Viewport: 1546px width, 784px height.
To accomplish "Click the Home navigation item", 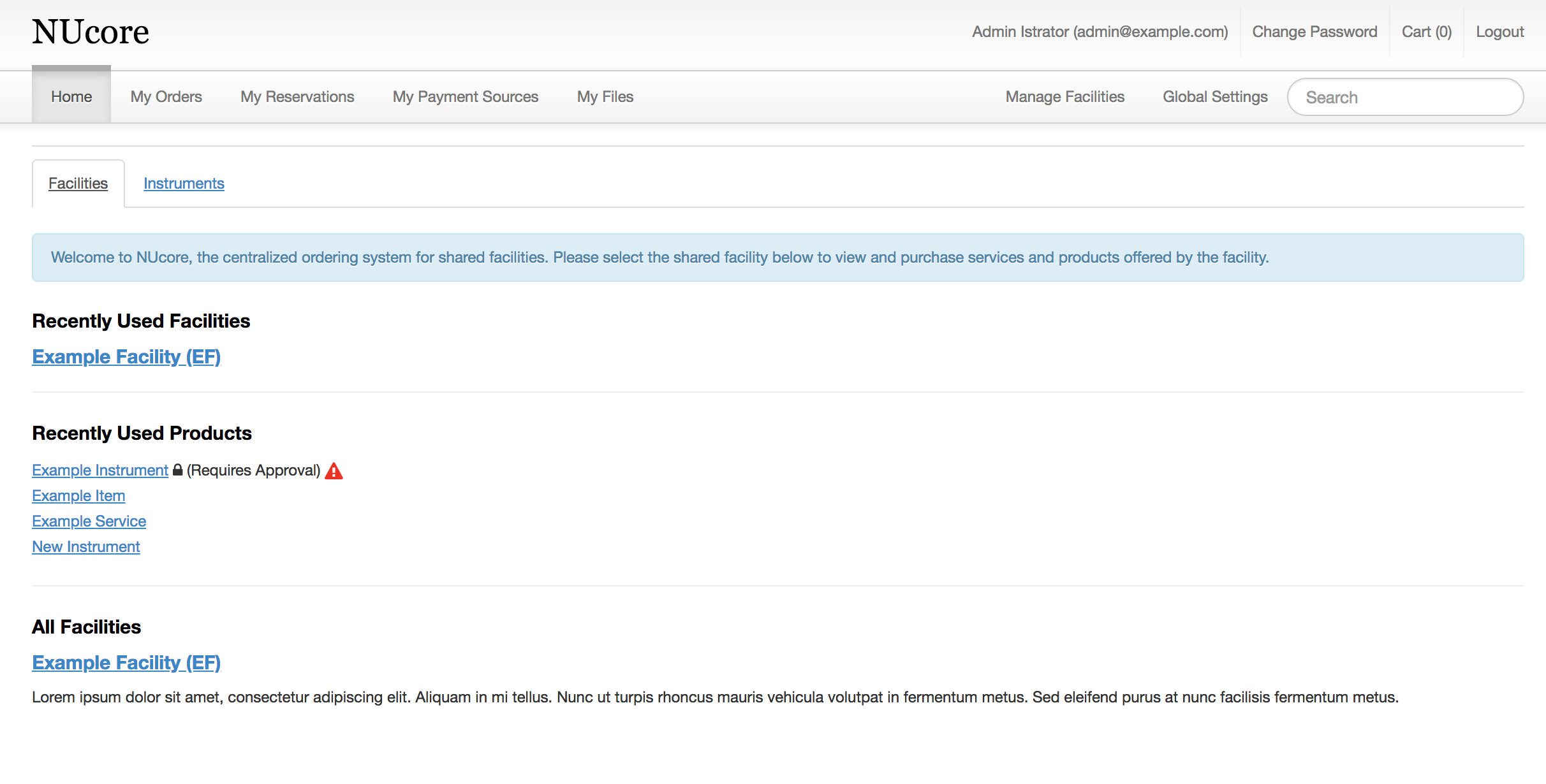I will point(71,97).
